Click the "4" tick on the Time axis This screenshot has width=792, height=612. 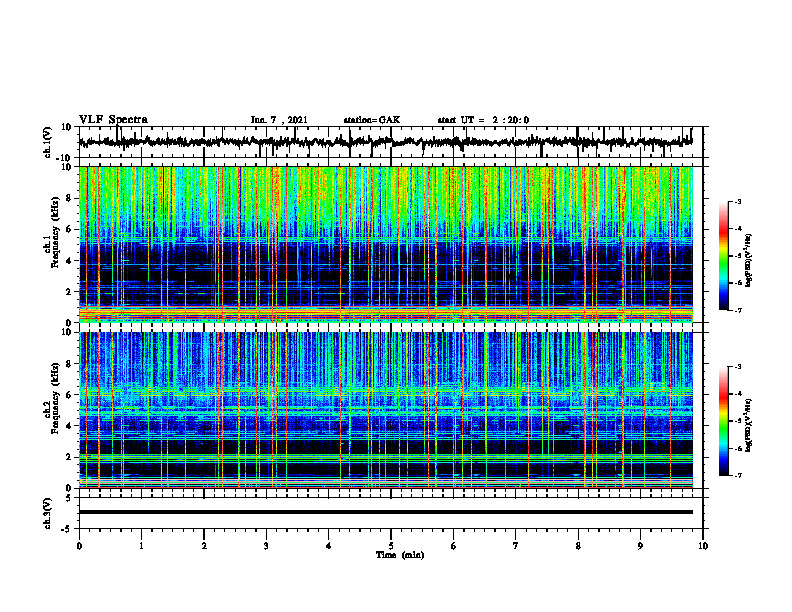(x=329, y=546)
